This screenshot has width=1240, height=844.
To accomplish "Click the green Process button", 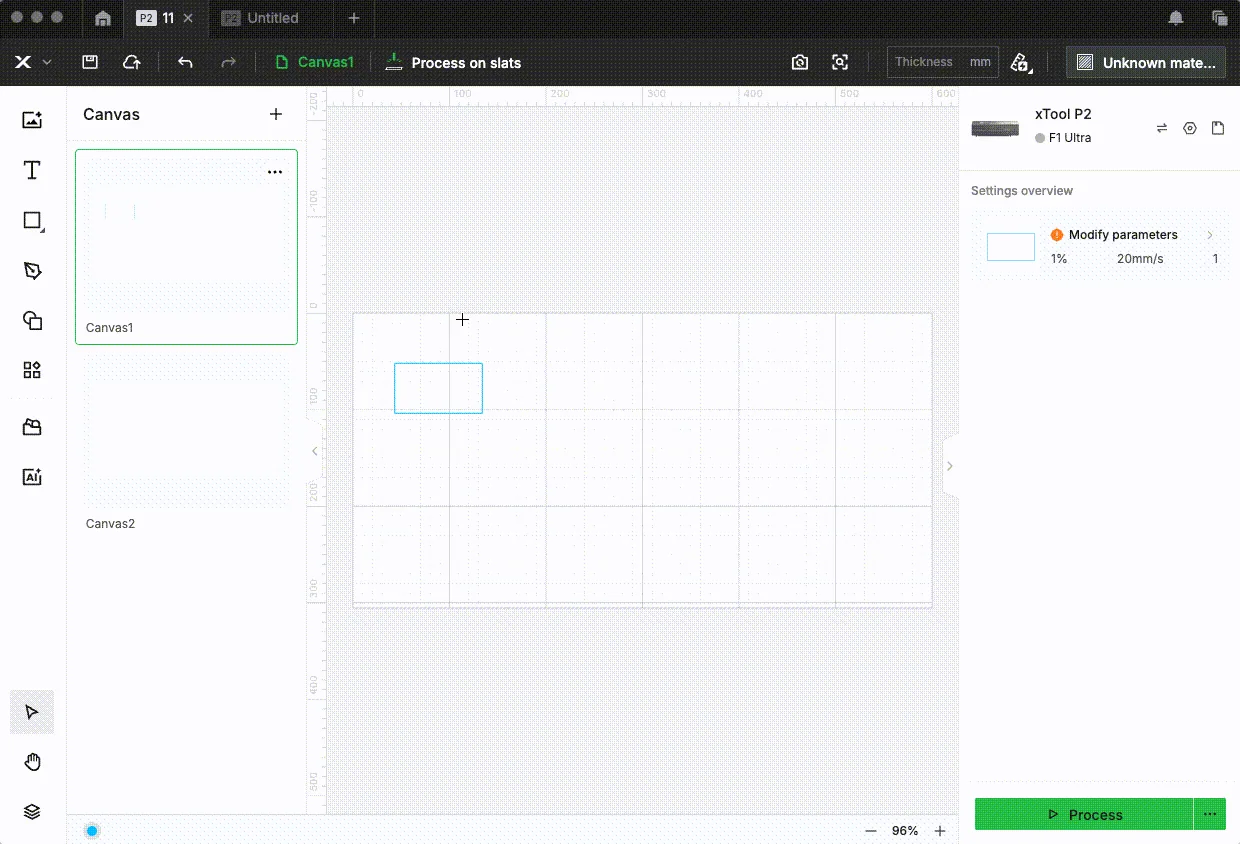I will (1084, 814).
